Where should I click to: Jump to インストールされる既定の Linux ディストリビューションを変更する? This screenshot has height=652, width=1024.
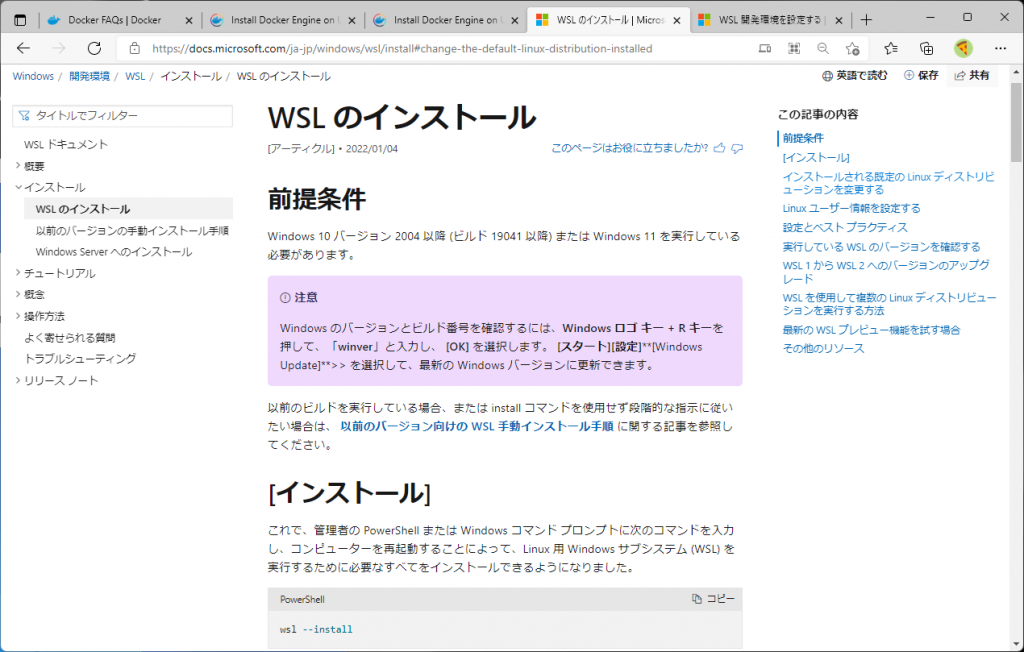pyautogui.click(x=888, y=183)
